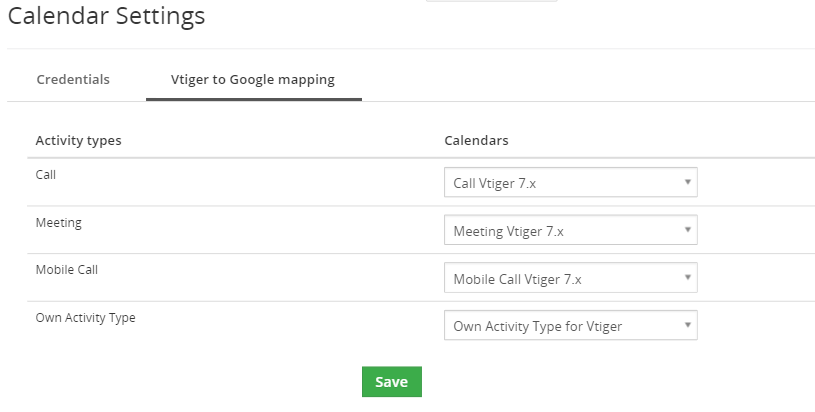Click the Call activity type label
815x412 pixels.
coord(46,175)
